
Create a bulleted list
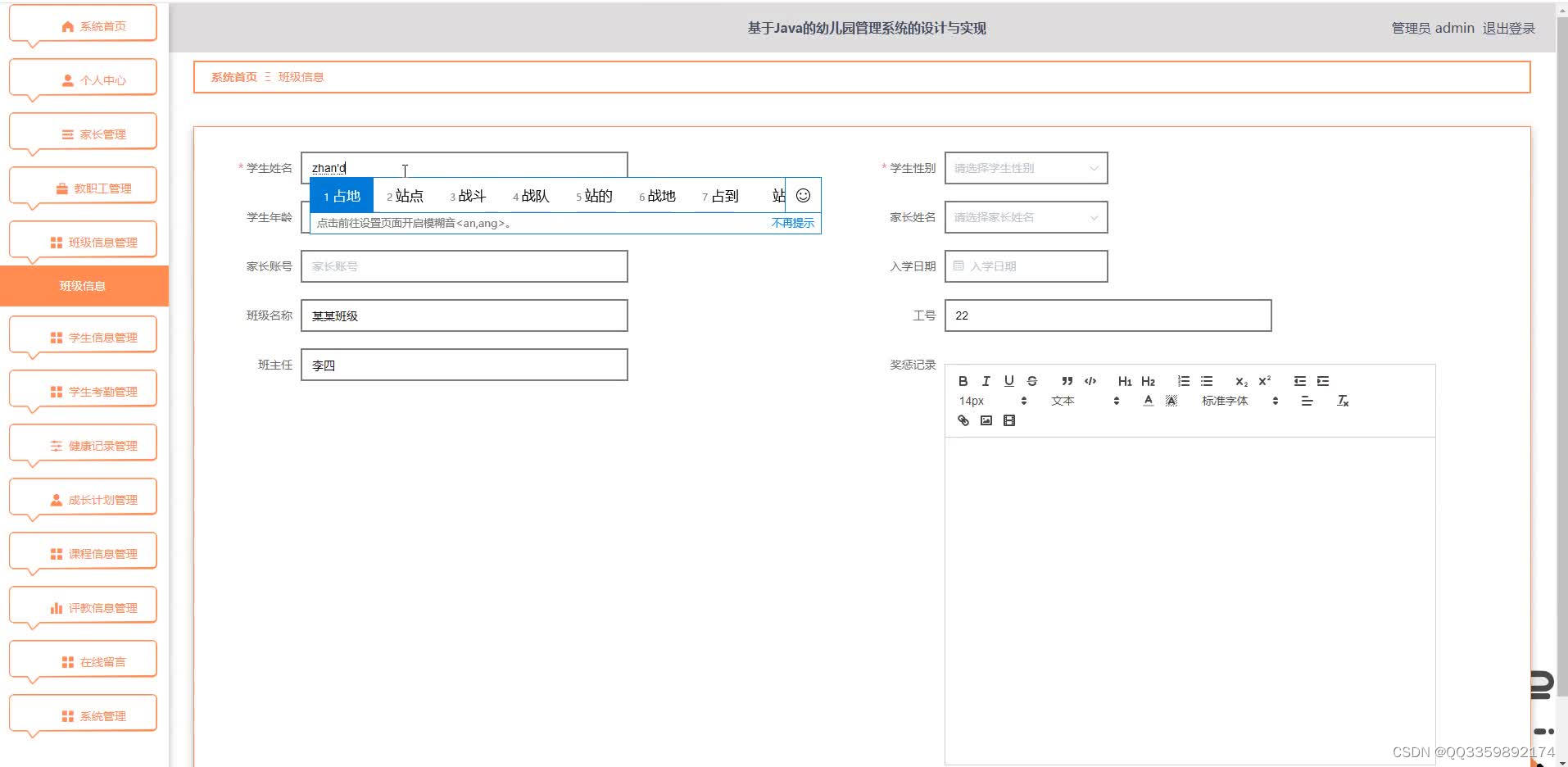pos(1207,381)
